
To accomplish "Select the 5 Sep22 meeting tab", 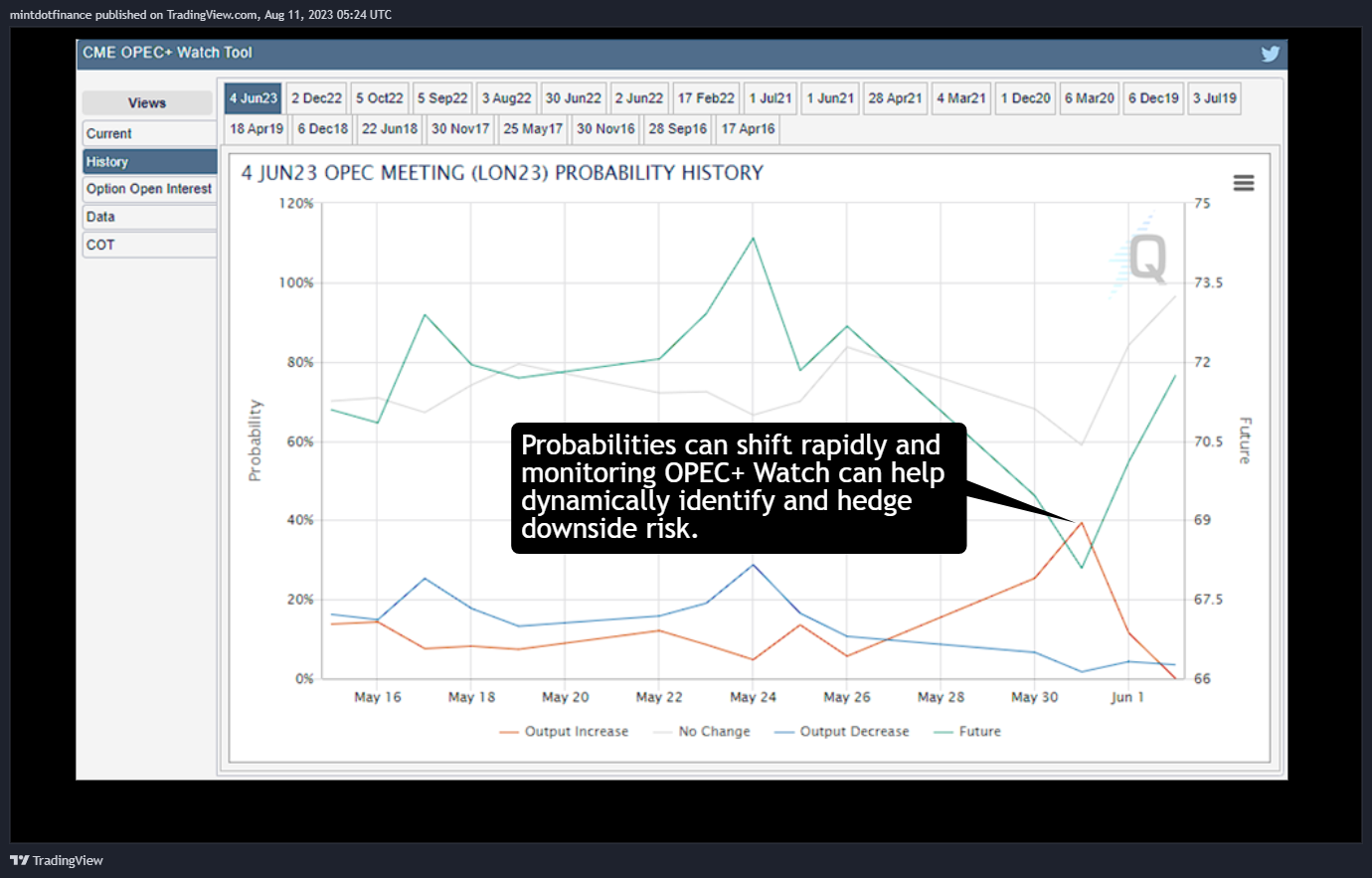I will 442,98.
